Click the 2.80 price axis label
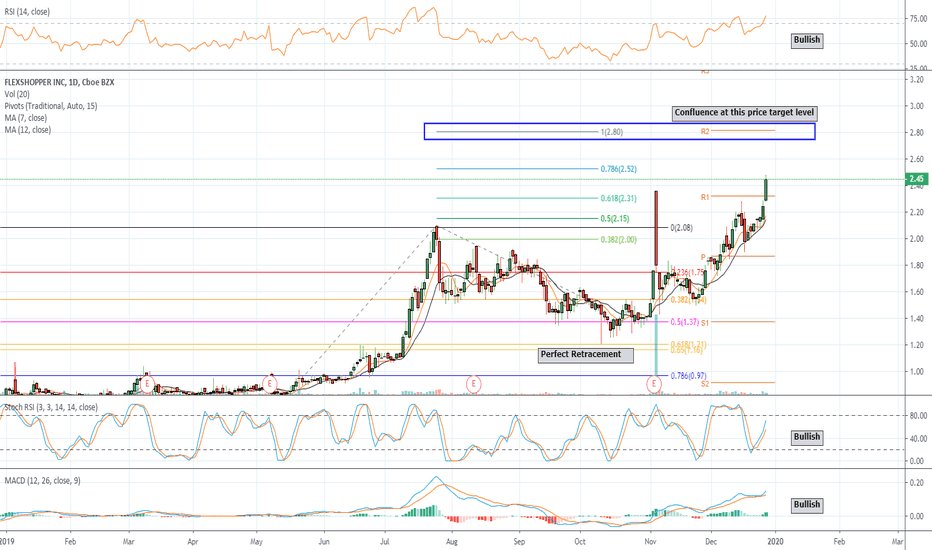The width and height of the screenshot is (932, 550). point(916,133)
